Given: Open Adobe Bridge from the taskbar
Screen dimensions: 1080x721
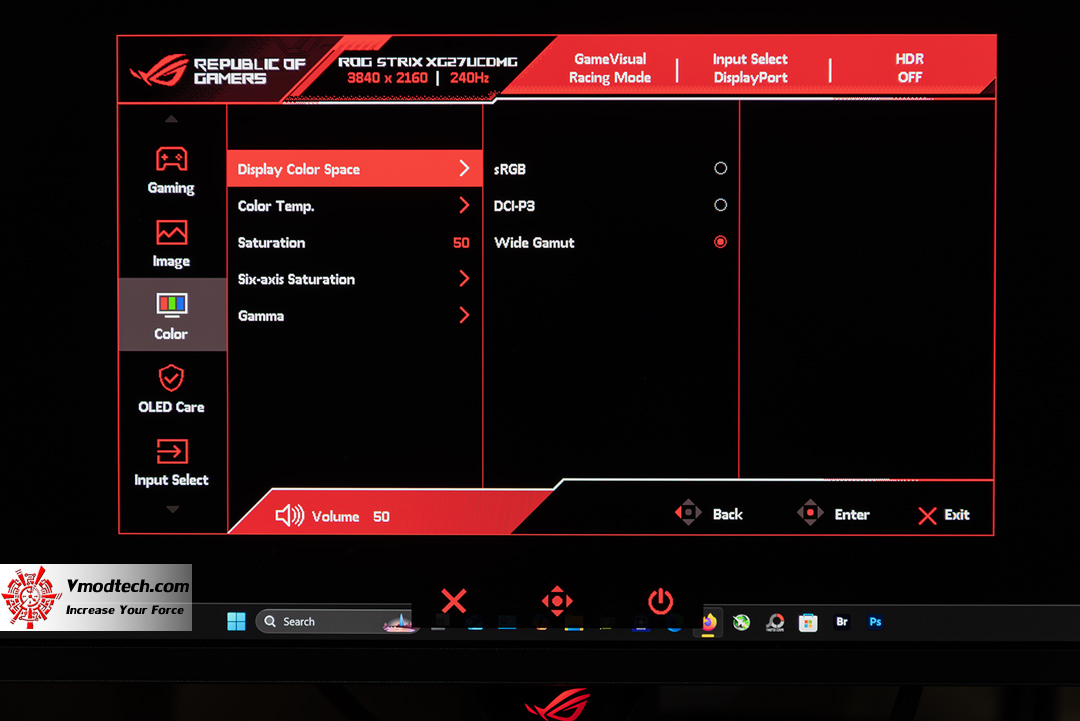Looking at the screenshot, I should (842, 622).
